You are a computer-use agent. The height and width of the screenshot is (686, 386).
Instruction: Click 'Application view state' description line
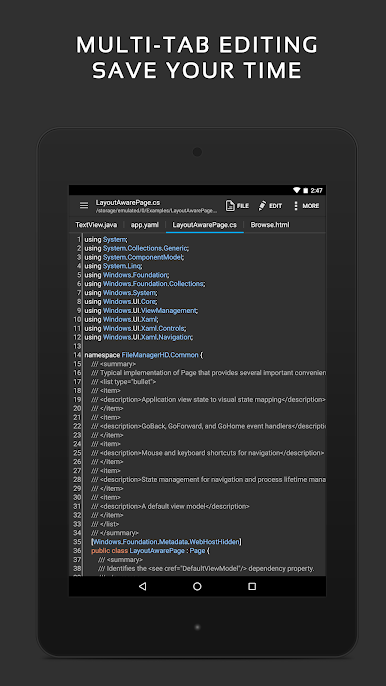click(208, 399)
